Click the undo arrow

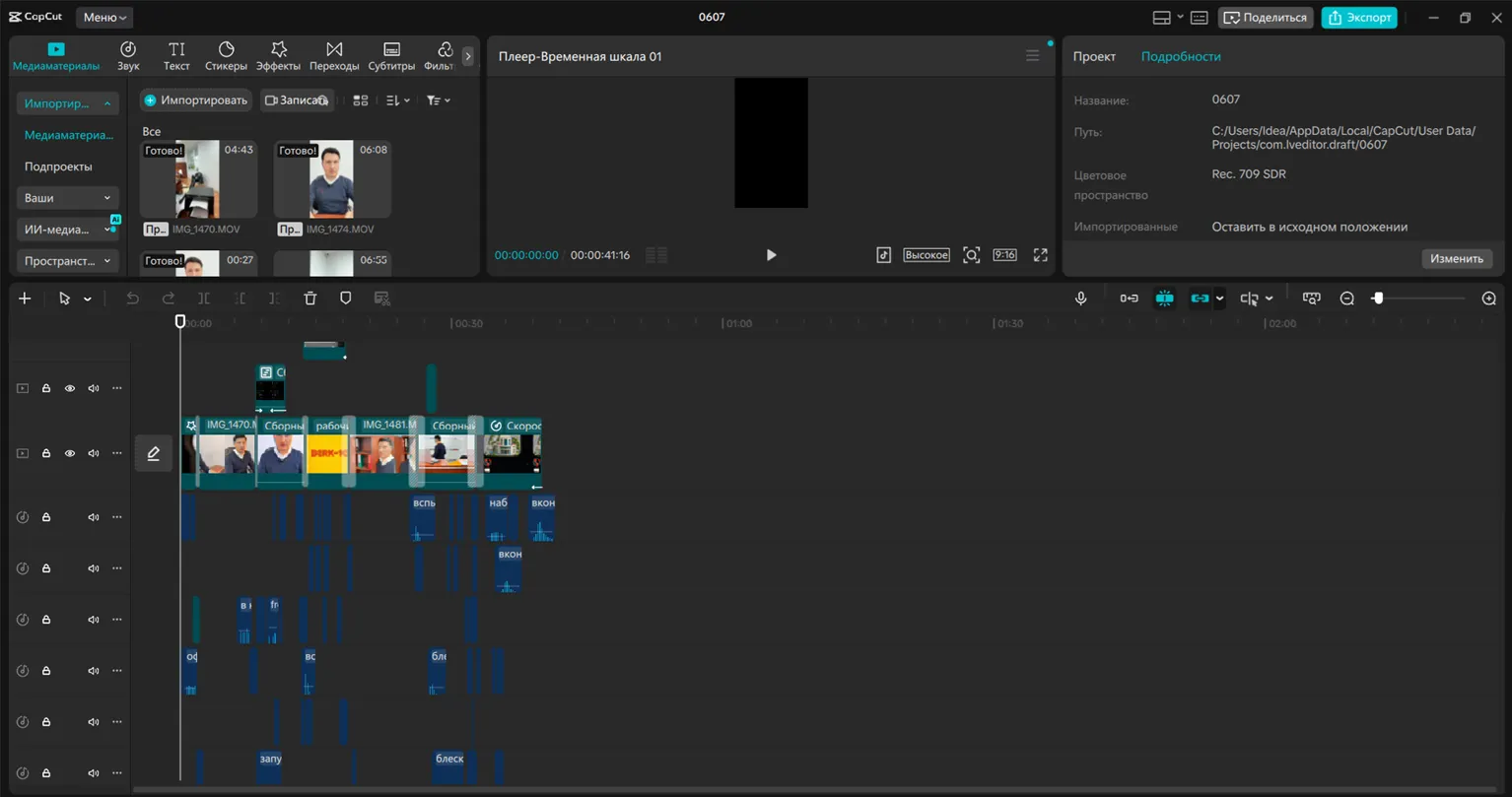pyautogui.click(x=132, y=299)
